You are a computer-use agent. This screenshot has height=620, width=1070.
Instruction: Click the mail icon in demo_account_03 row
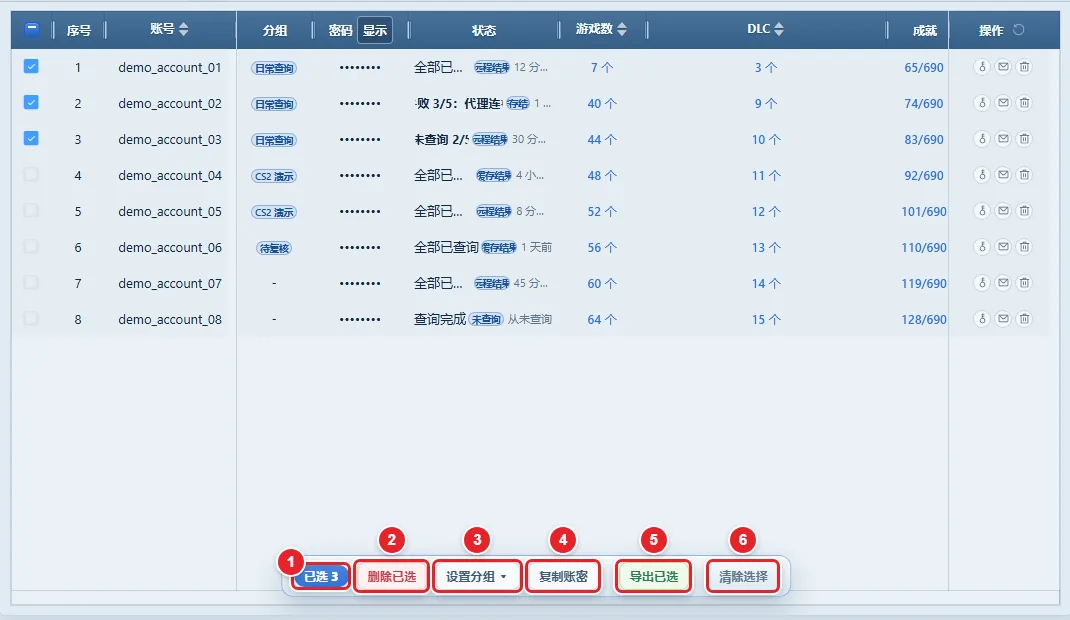point(1003,139)
